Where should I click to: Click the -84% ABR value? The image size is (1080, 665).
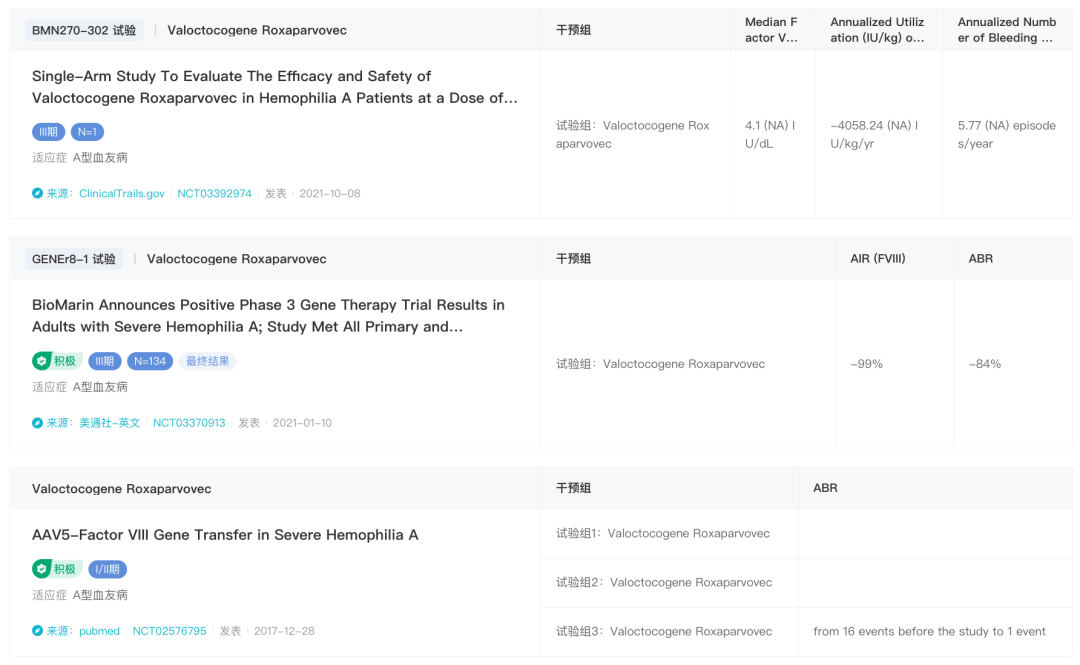coord(985,364)
